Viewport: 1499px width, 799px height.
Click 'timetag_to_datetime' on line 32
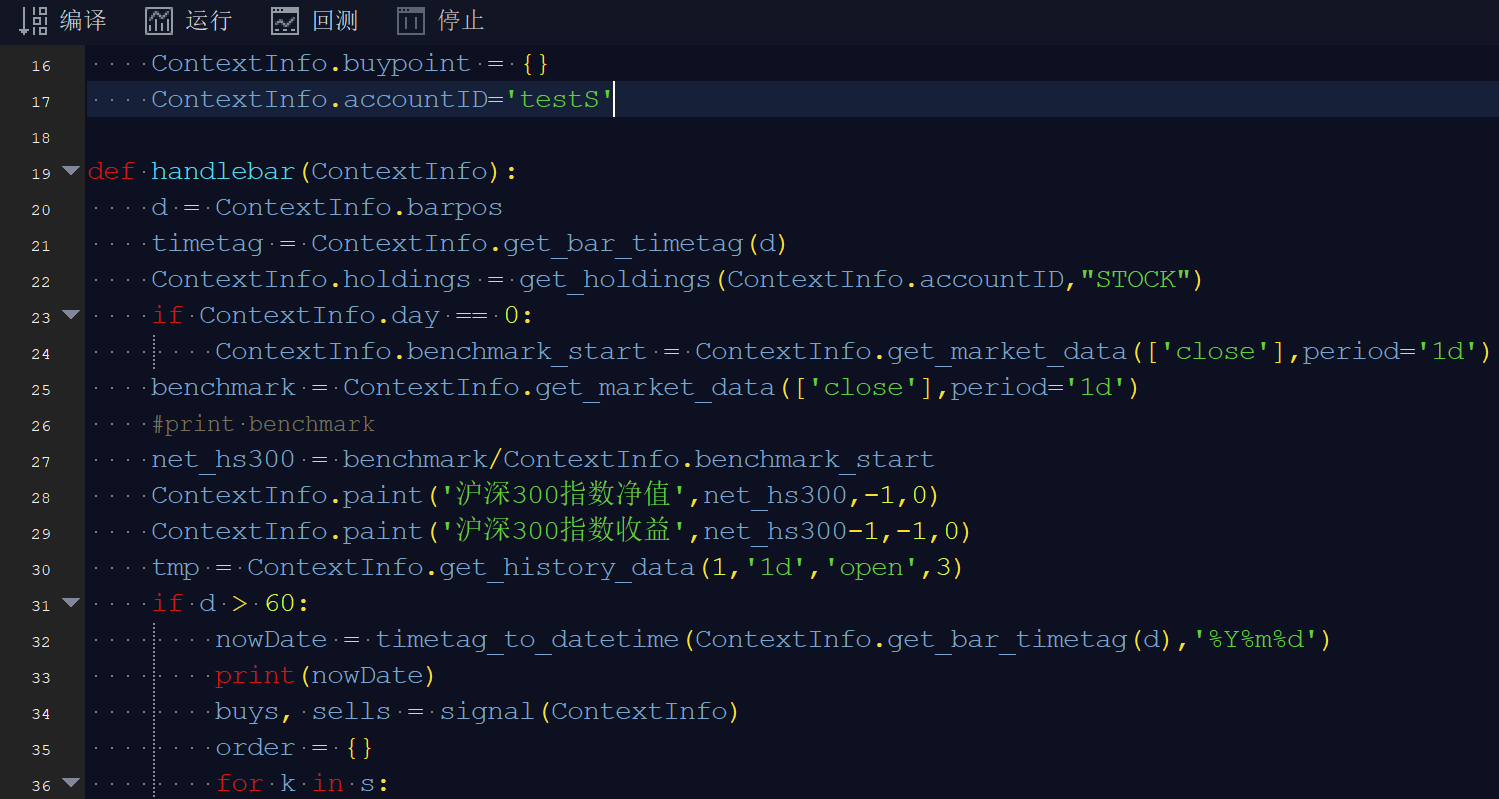click(x=527, y=640)
